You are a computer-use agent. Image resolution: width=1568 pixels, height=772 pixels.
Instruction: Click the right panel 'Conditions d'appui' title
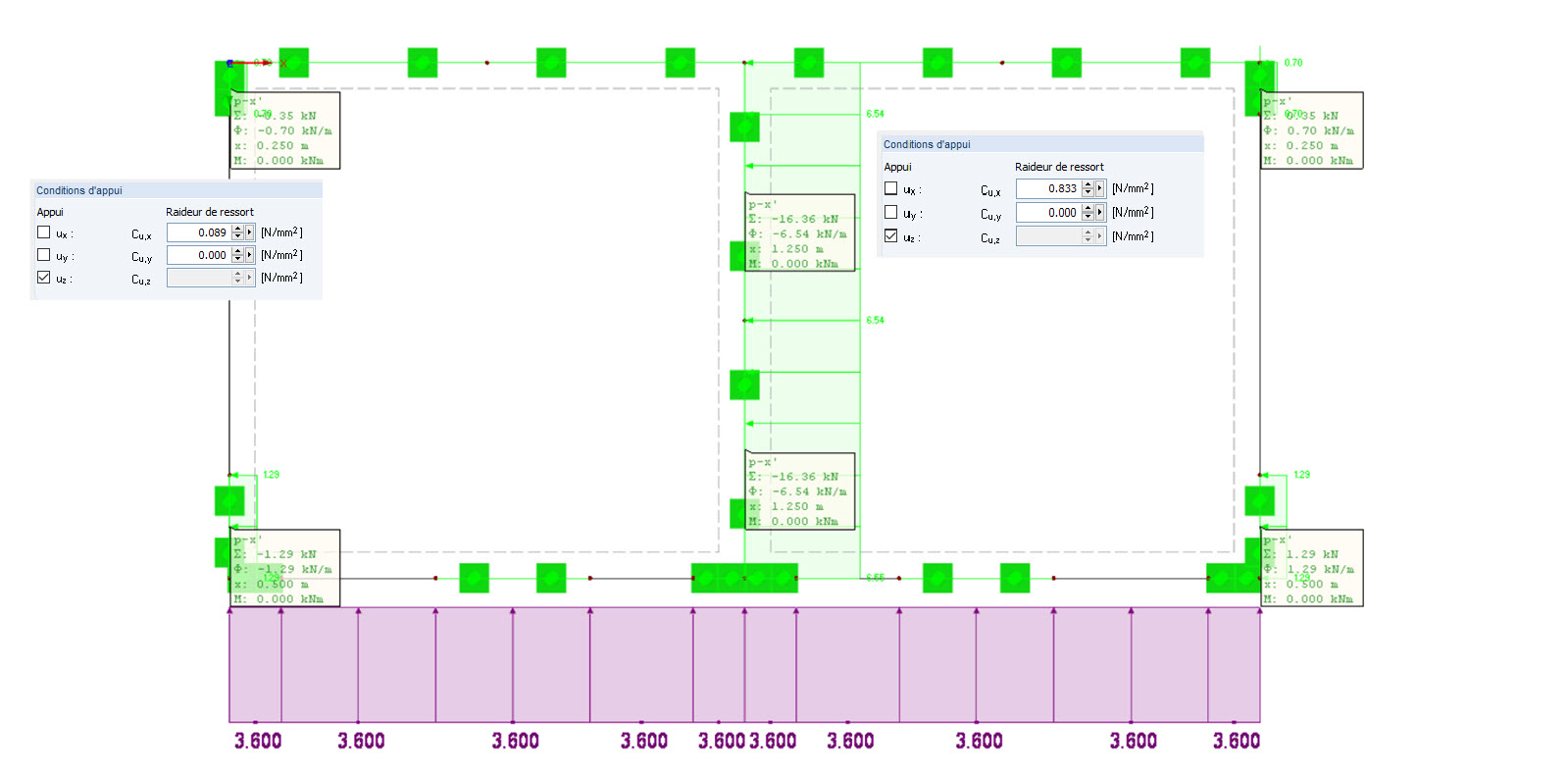(927, 144)
